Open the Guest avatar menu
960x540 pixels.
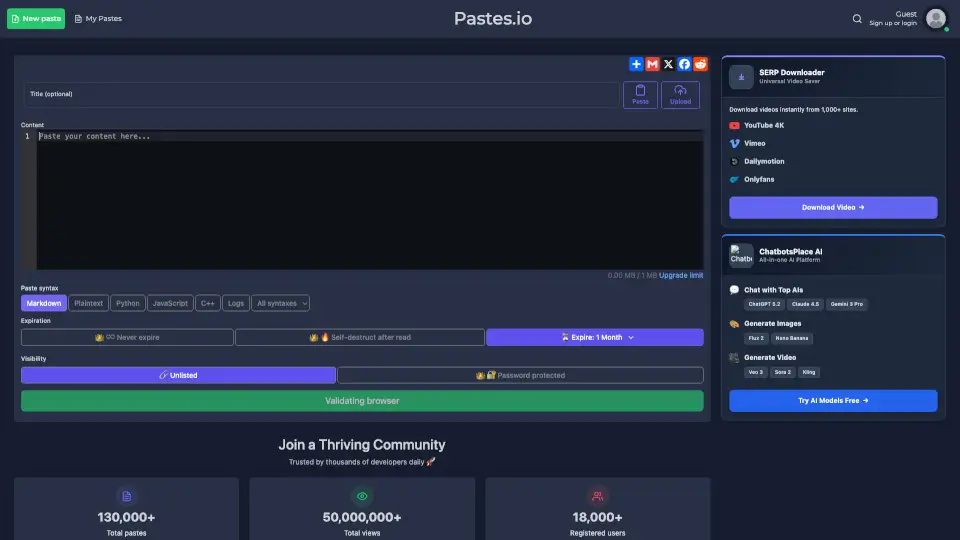point(936,19)
